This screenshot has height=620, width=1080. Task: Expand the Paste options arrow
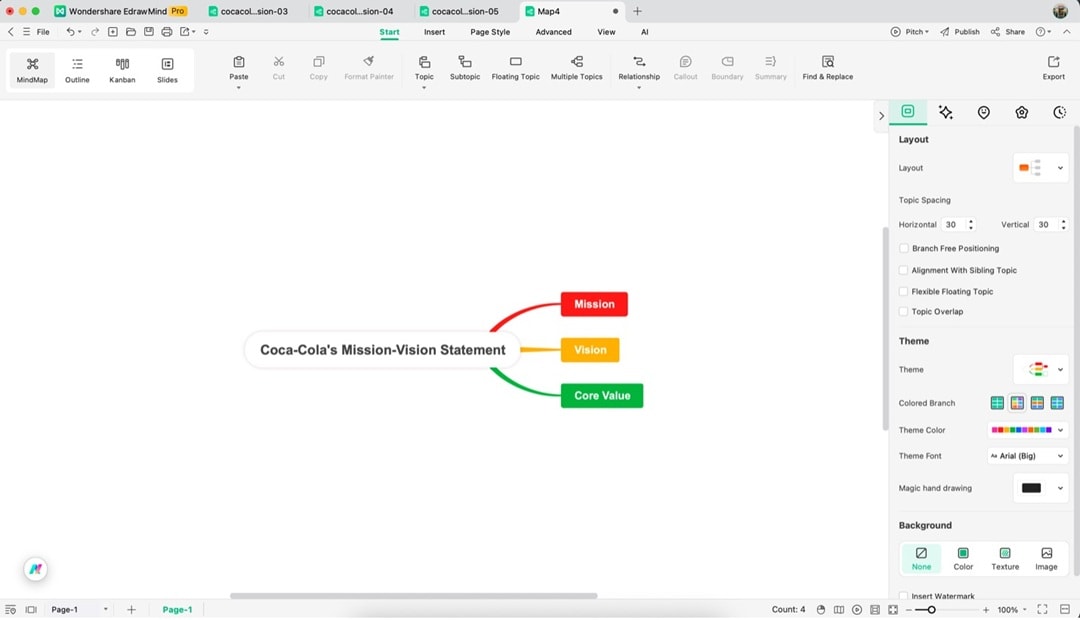point(239,88)
